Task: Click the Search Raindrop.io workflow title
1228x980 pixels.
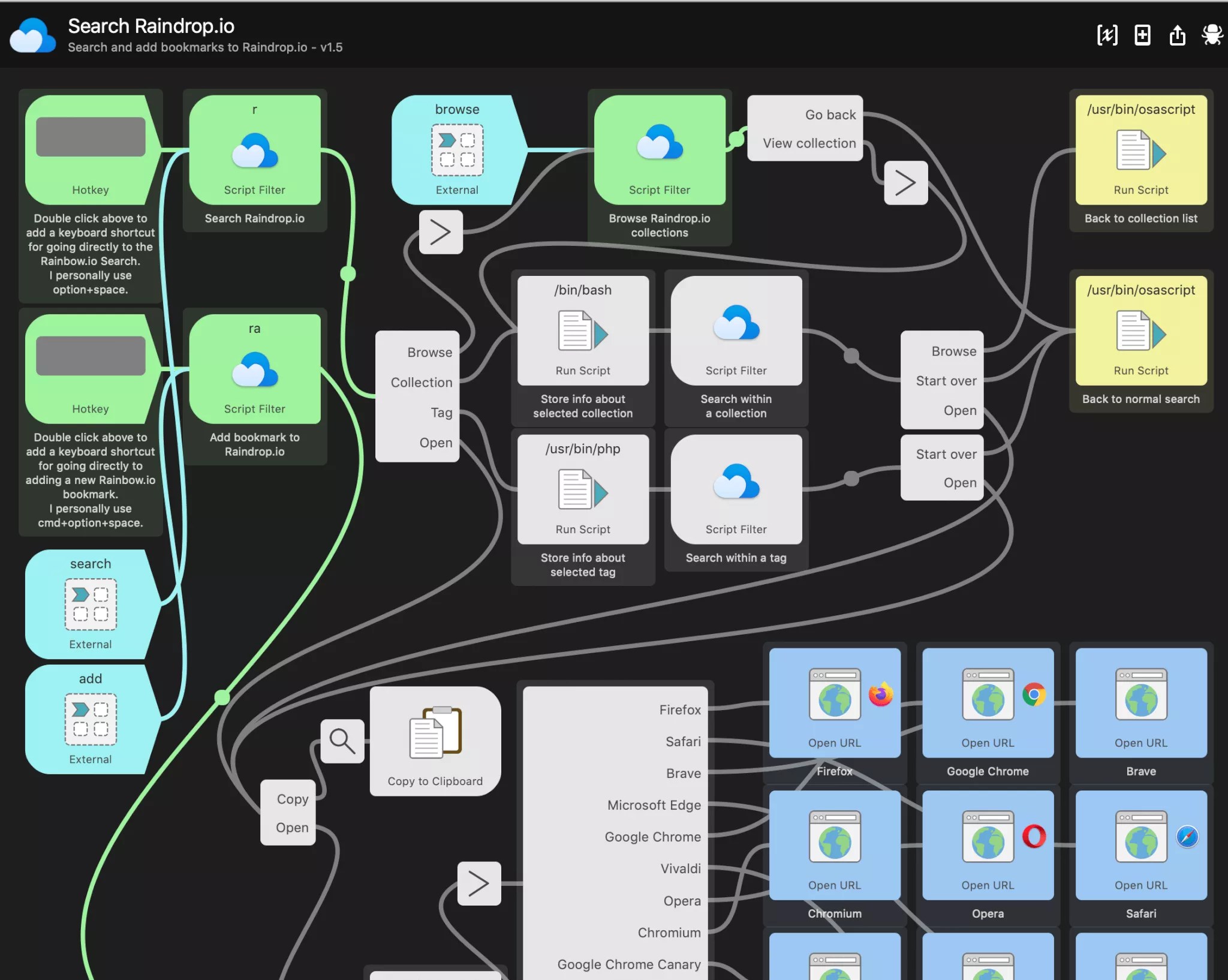Action: pos(151,26)
